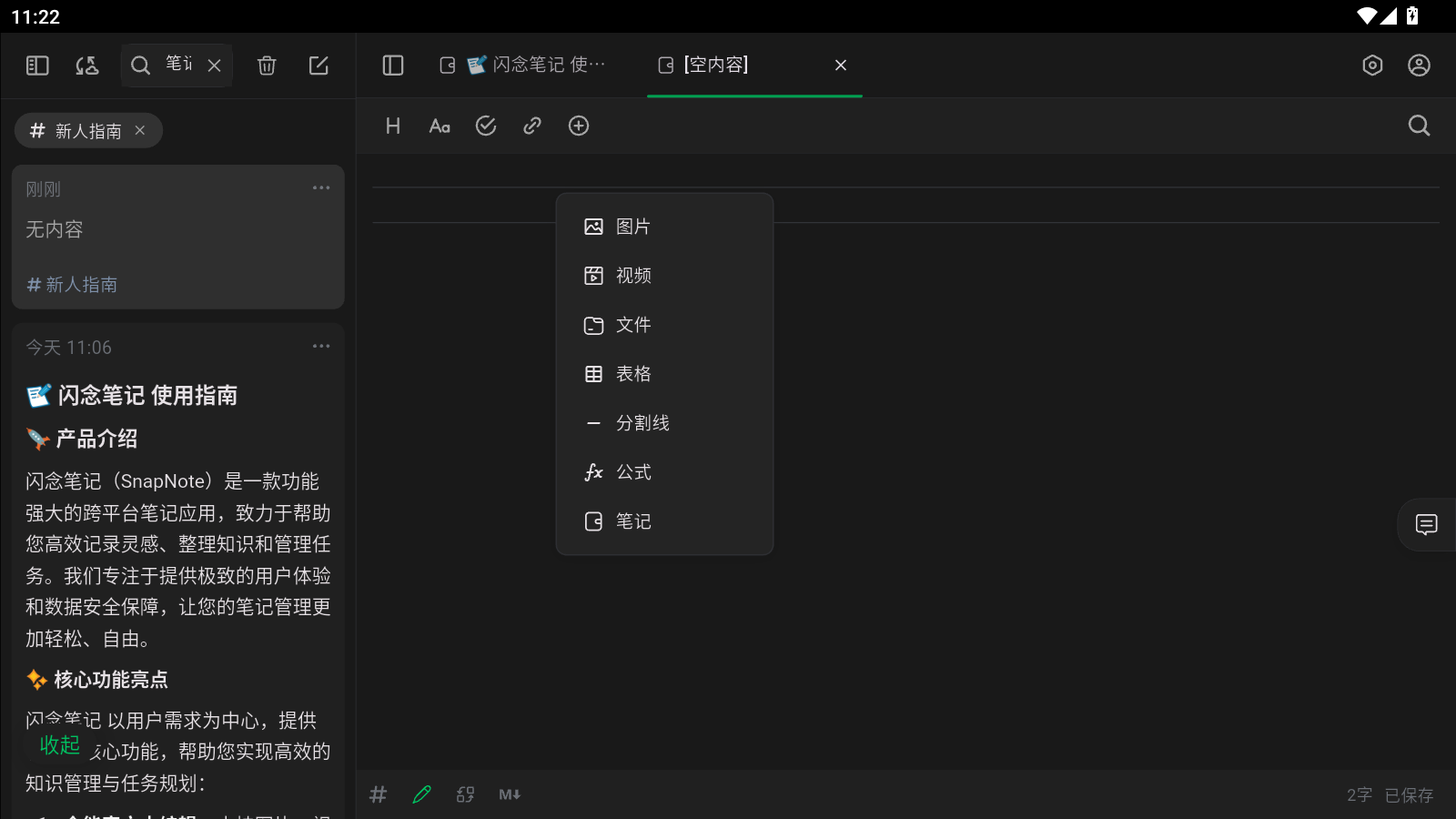The height and width of the screenshot is (819, 1456).
Task: Select the text style Aa icon
Action: pos(440,126)
